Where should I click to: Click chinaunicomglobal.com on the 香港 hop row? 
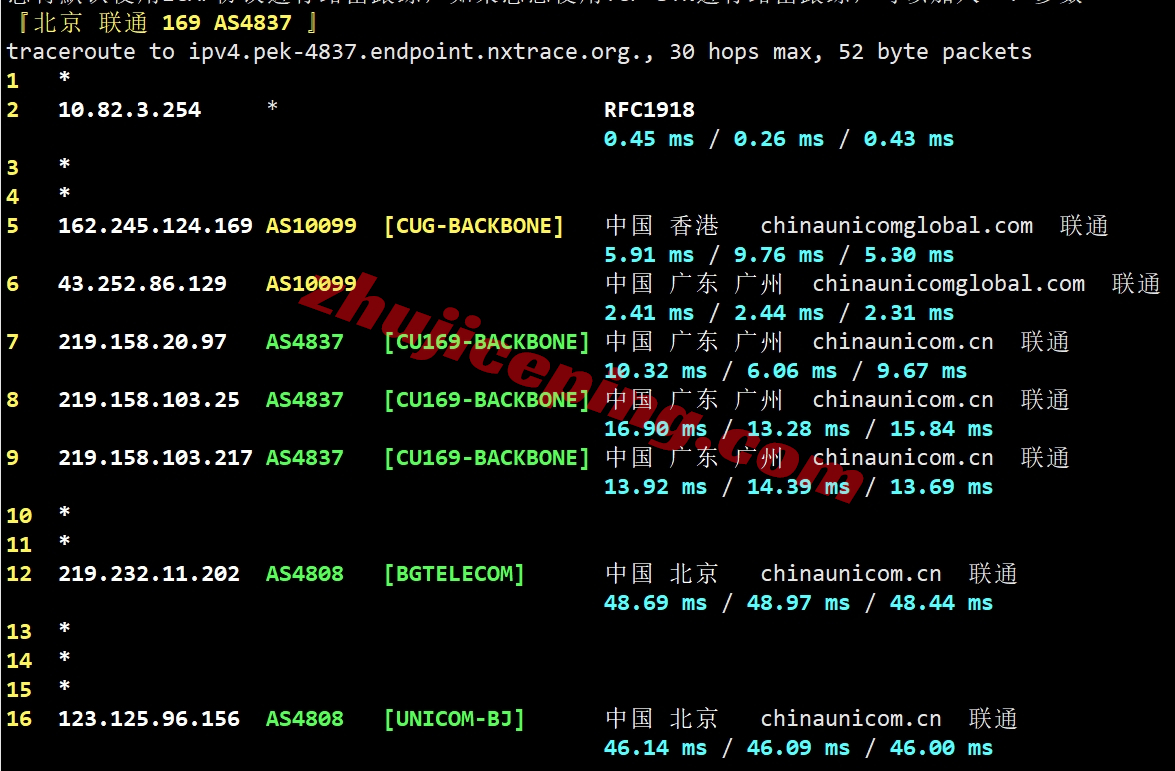897,226
